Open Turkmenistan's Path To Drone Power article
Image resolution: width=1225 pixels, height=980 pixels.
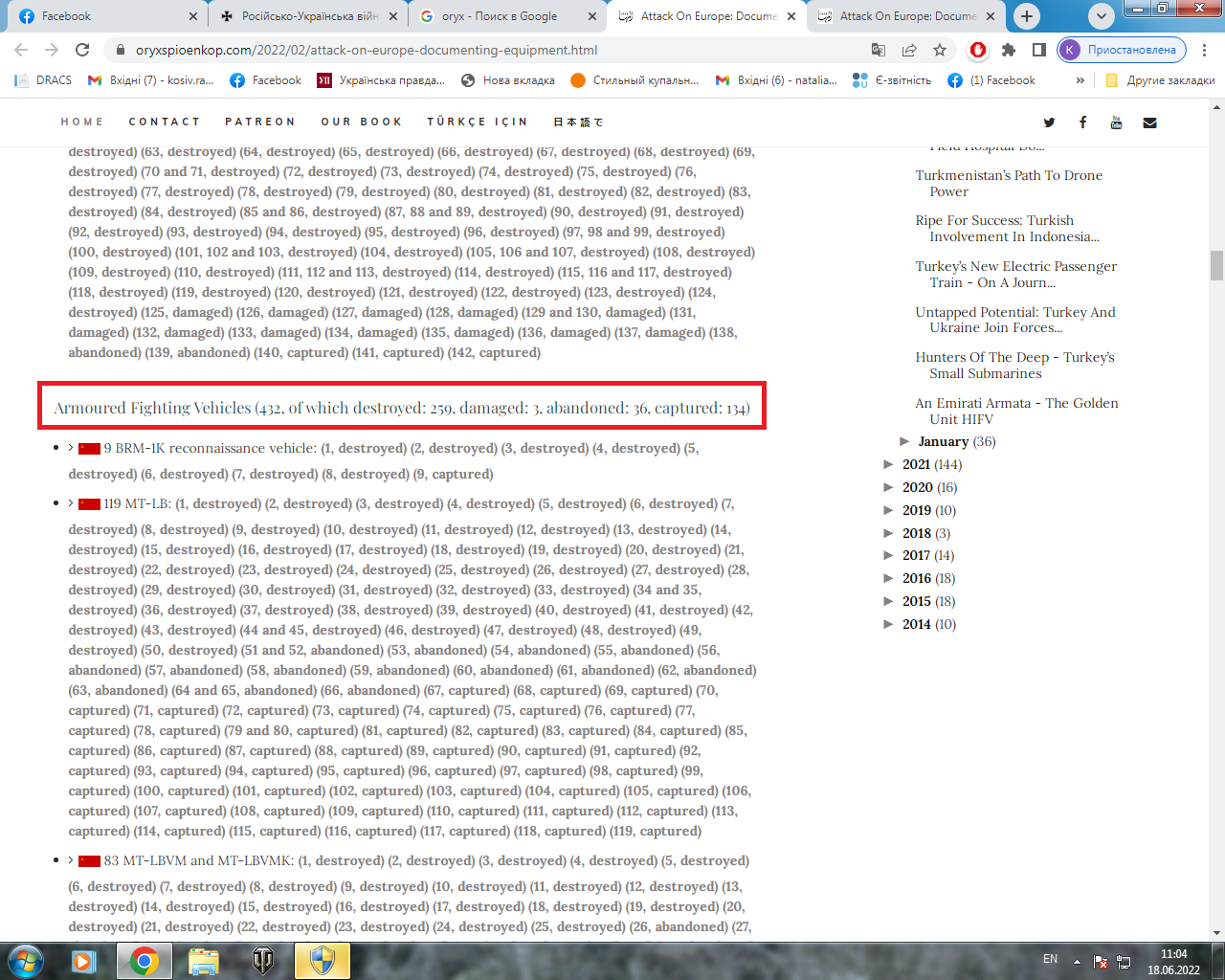(1009, 183)
